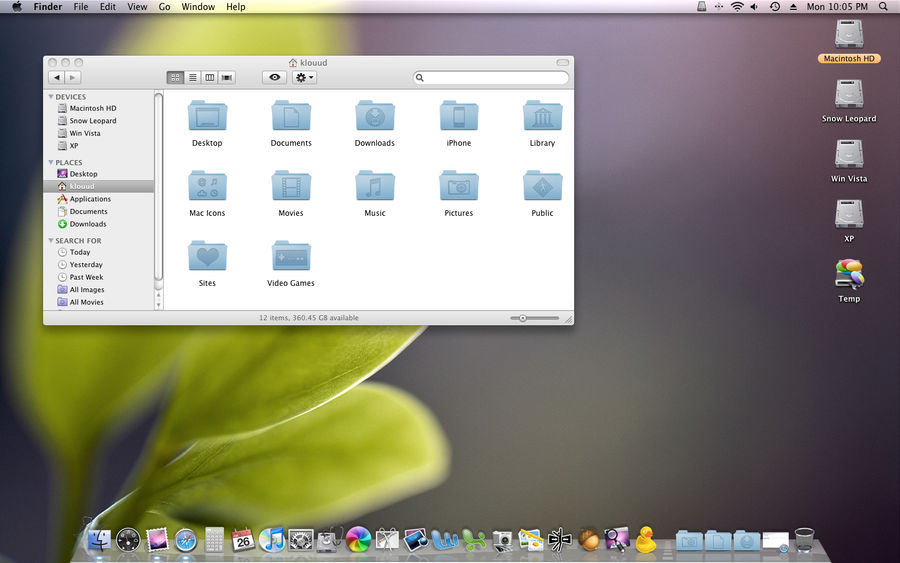This screenshot has height=563, width=900.
Task: Switch to icon view
Action: [175, 77]
